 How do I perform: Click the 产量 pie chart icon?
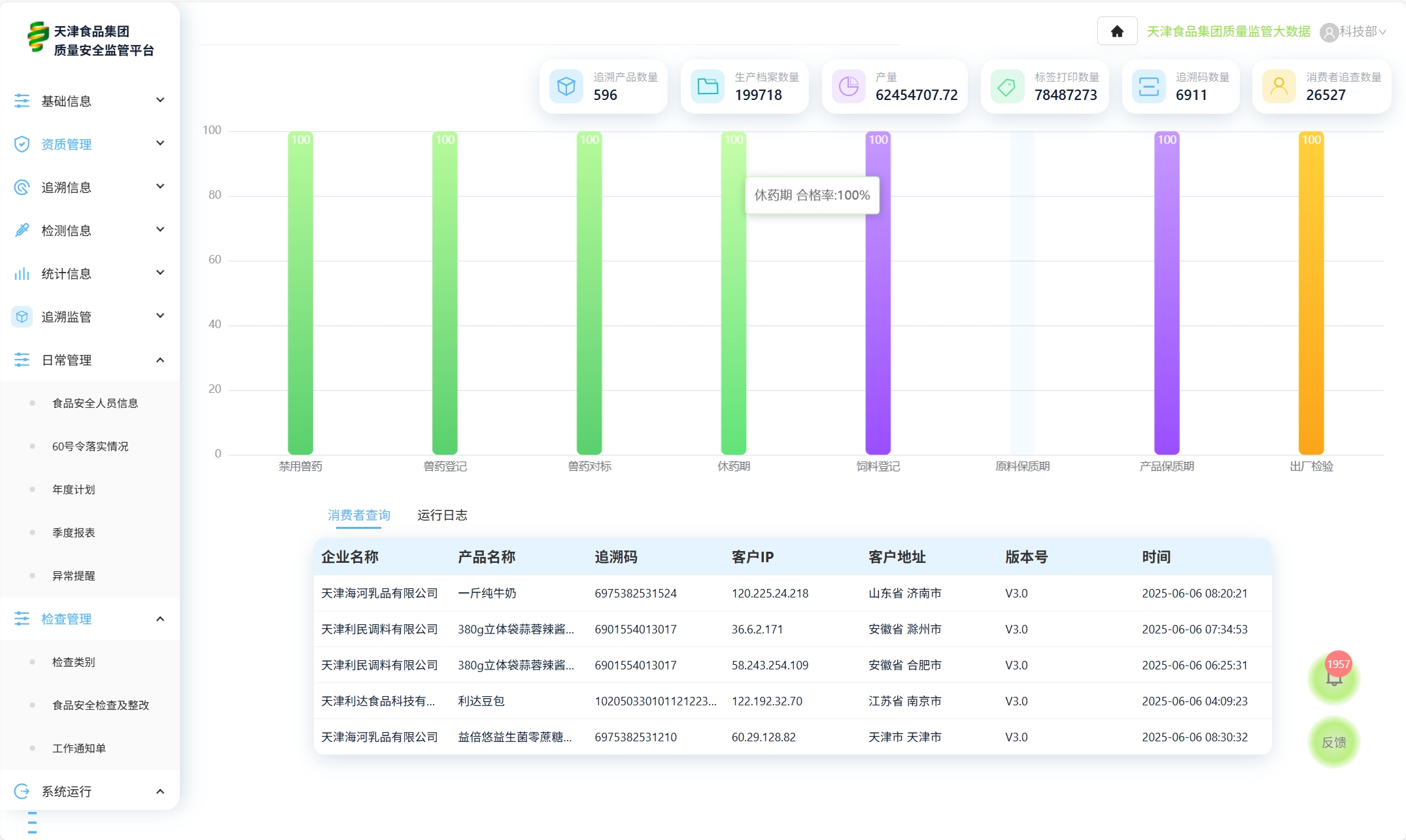(849, 86)
